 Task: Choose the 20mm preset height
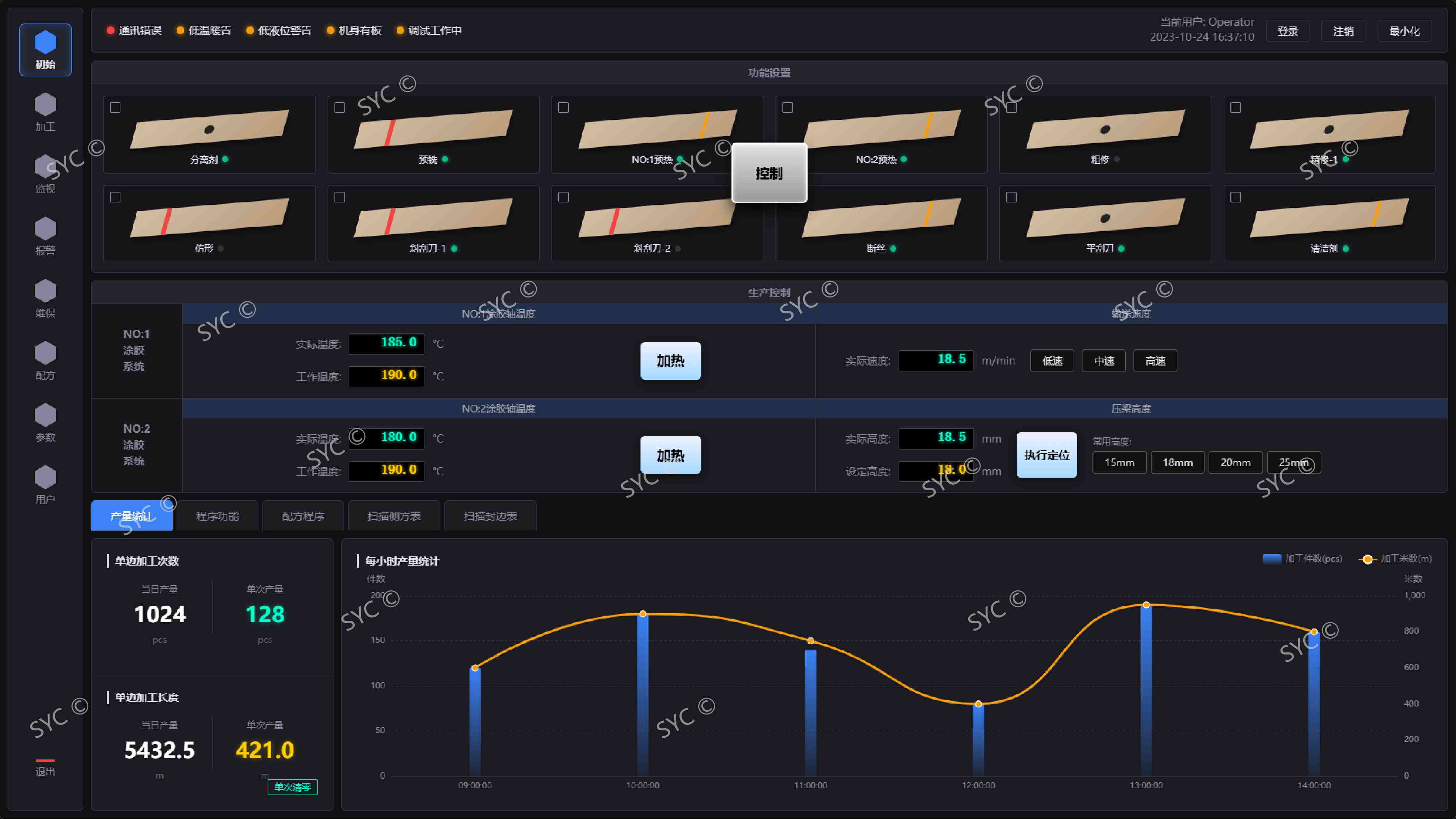tap(1236, 462)
